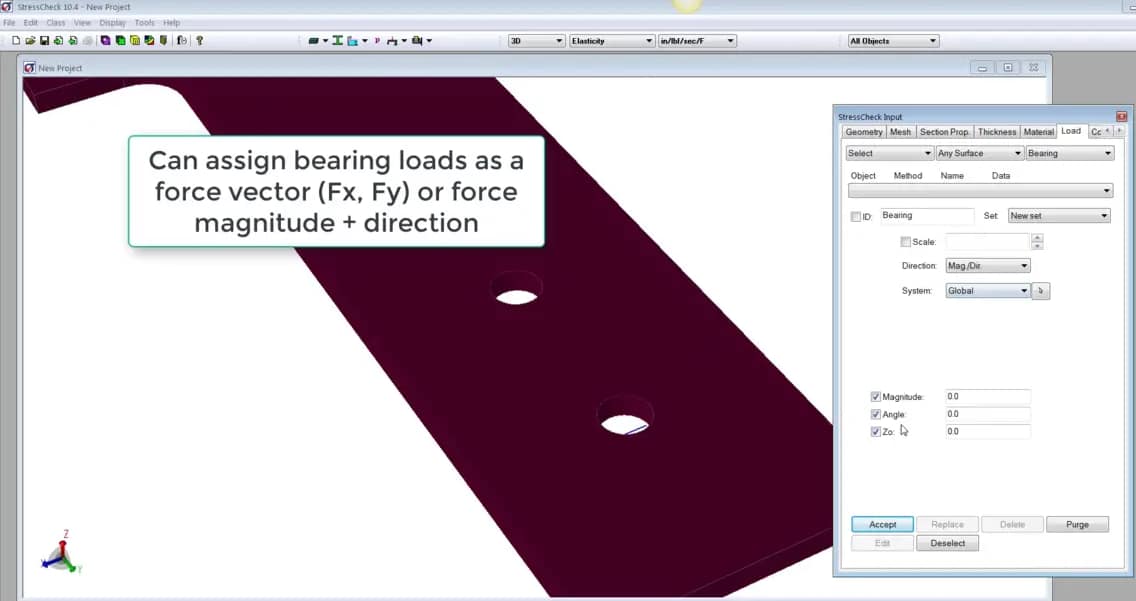Open the Display menu
The width and height of the screenshot is (1136, 601).
coord(112,22)
